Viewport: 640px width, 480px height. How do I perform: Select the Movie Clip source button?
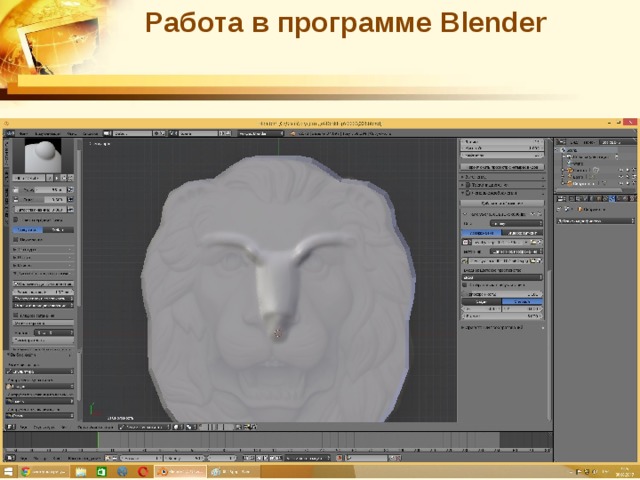click(522, 233)
